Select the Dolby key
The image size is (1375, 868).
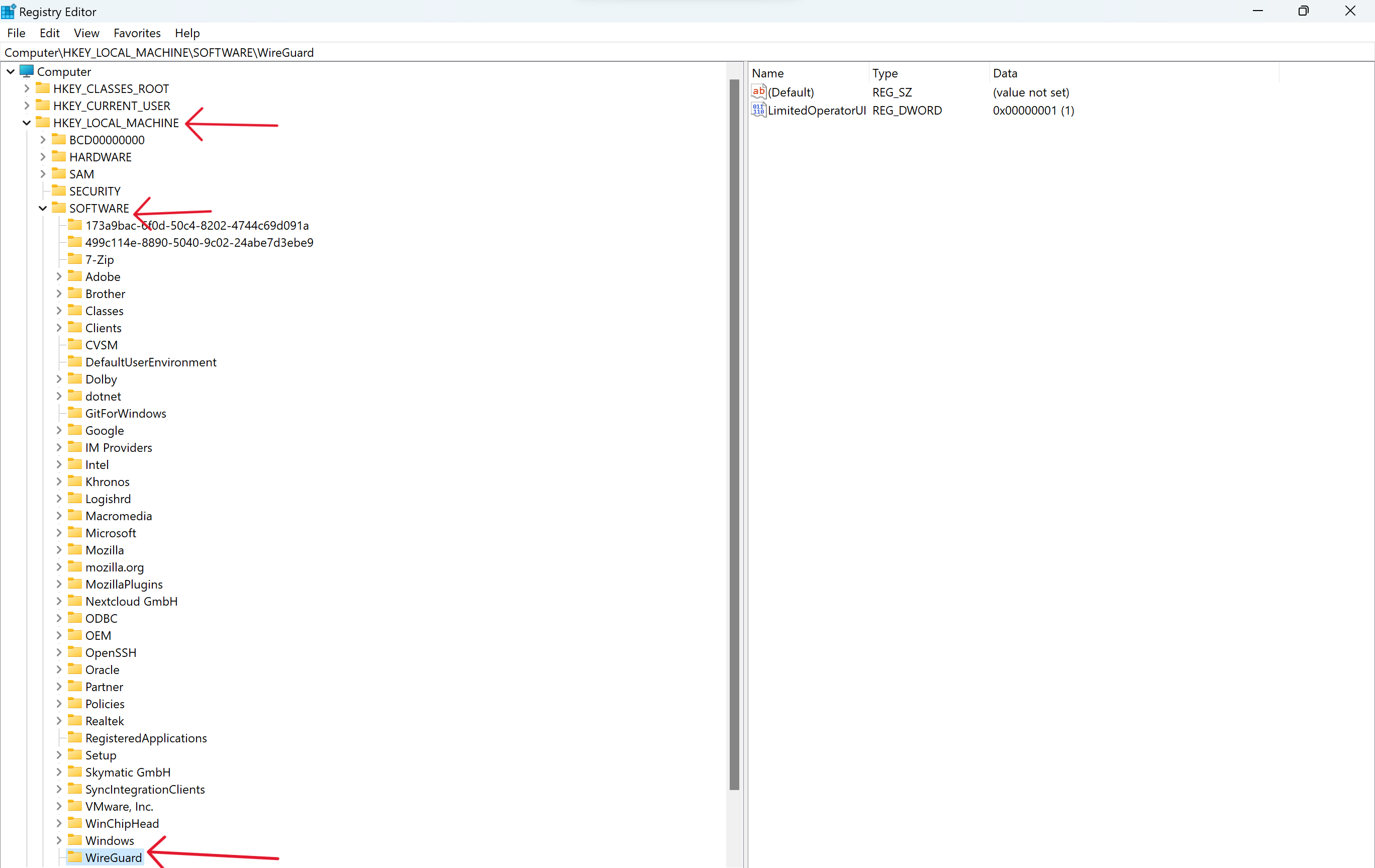[101, 379]
